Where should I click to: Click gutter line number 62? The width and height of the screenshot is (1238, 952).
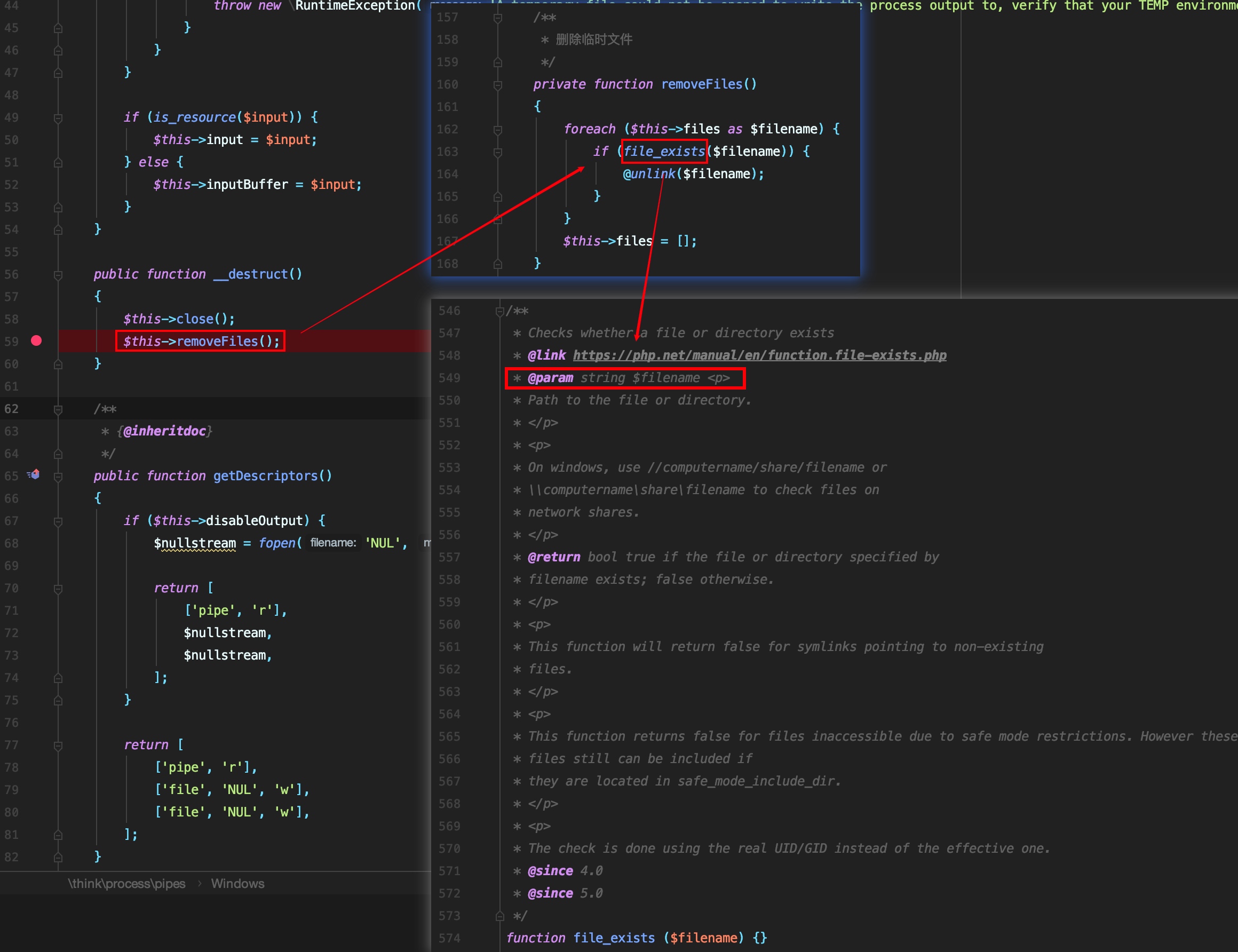coord(11,409)
